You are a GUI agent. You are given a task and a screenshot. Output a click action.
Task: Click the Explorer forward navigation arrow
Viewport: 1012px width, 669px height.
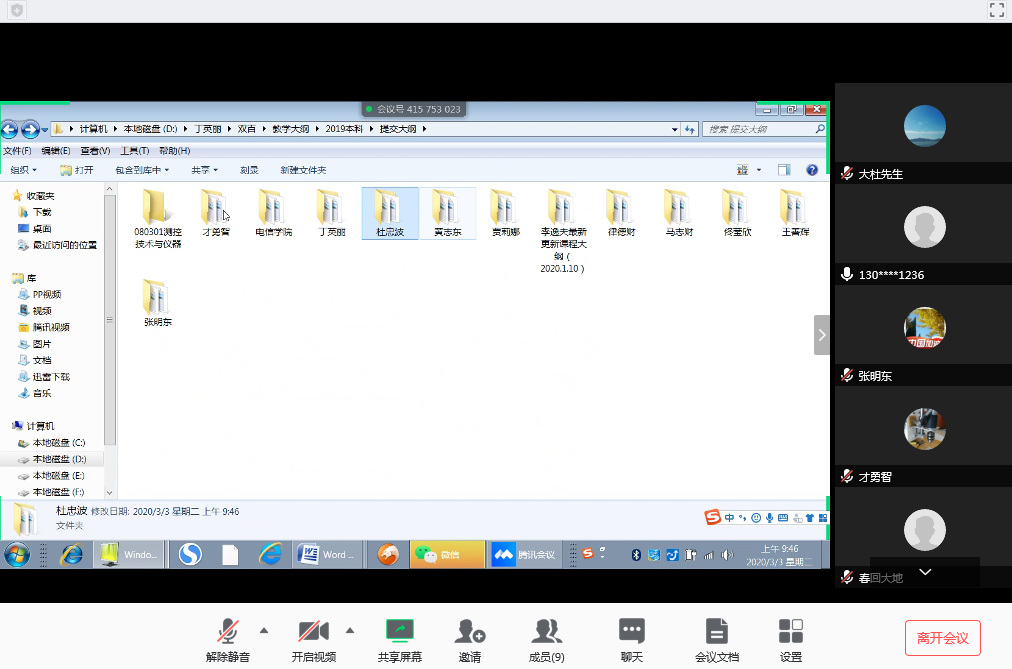click(30, 130)
